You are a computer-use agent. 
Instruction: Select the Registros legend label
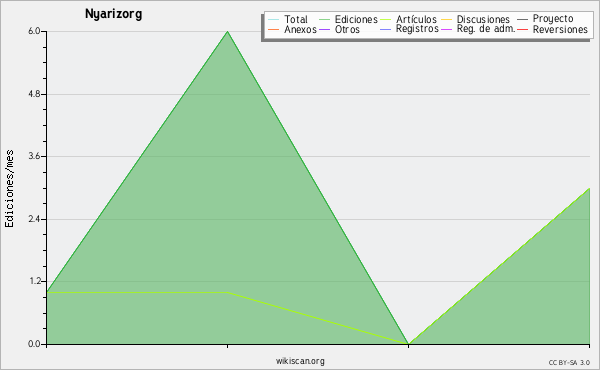pos(417,29)
